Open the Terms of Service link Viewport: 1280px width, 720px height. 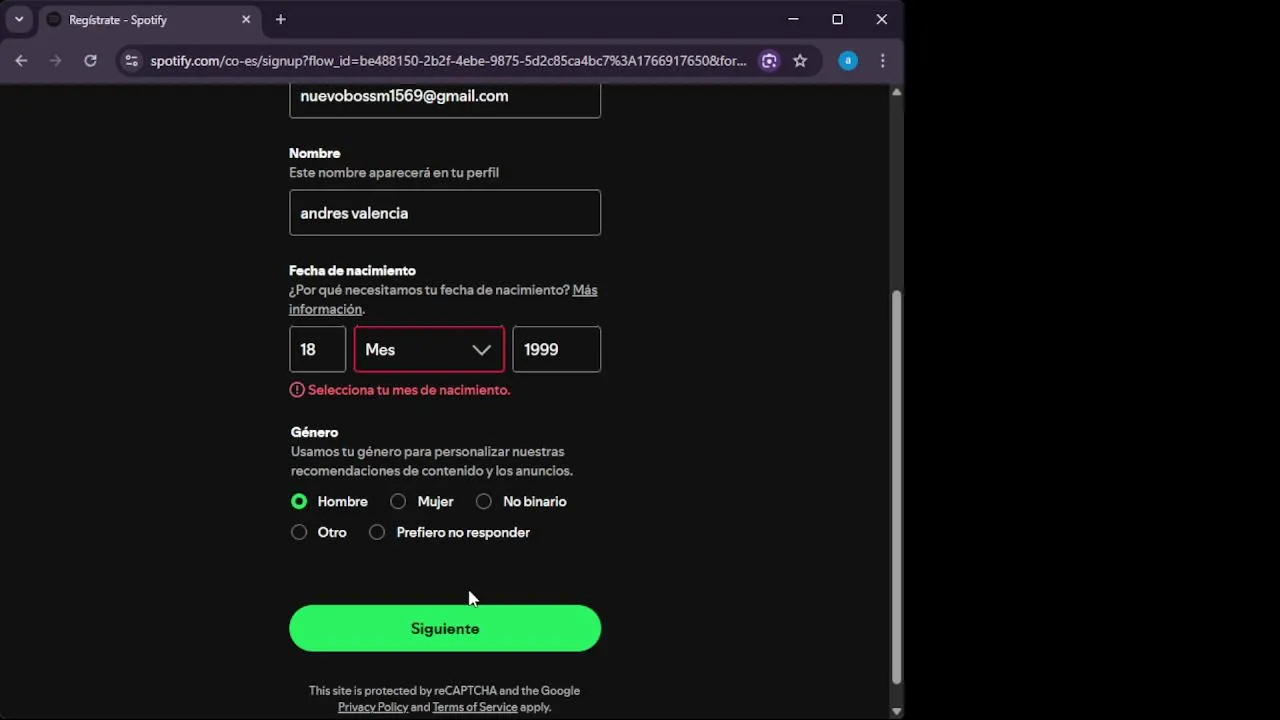point(475,707)
